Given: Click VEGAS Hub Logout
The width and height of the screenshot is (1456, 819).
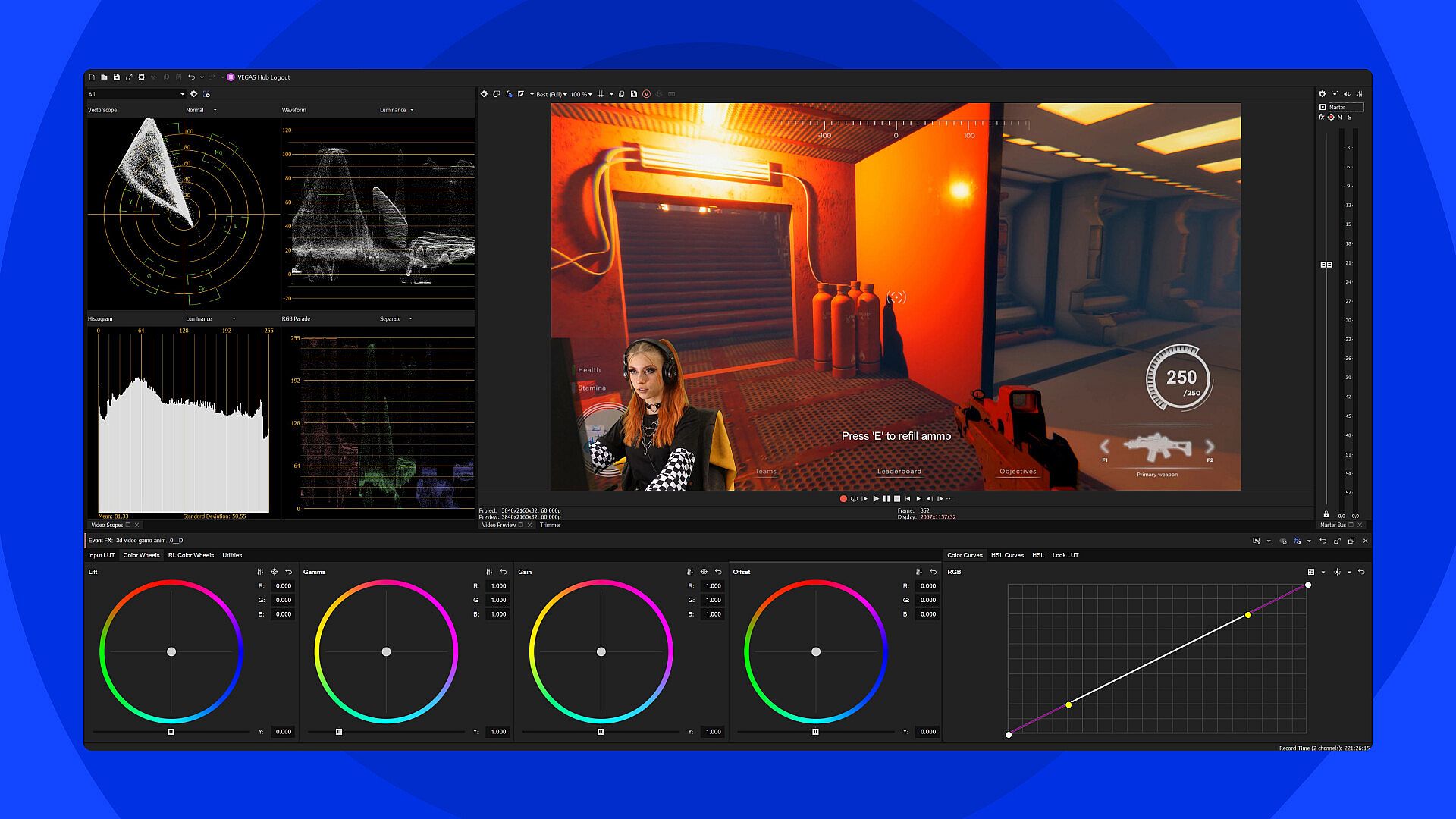Looking at the screenshot, I should coord(263,77).
